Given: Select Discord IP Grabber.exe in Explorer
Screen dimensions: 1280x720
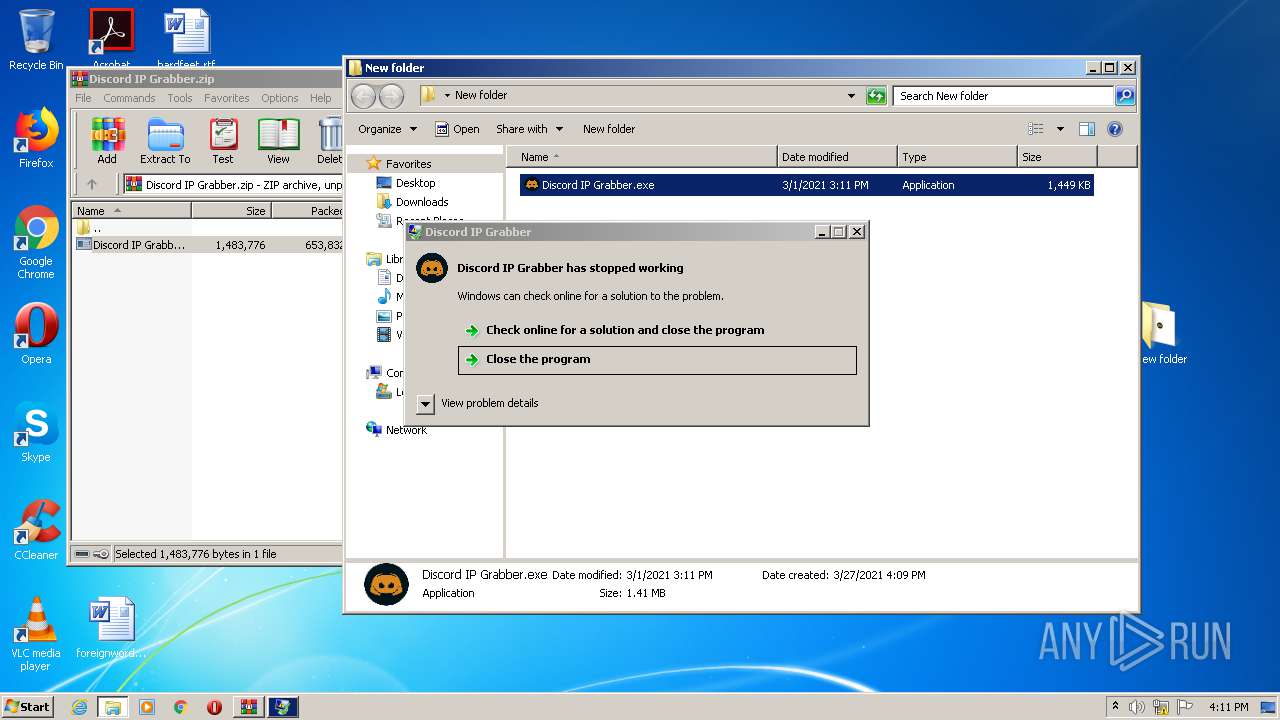Looking at the screenshot, I should pos(806,185).
